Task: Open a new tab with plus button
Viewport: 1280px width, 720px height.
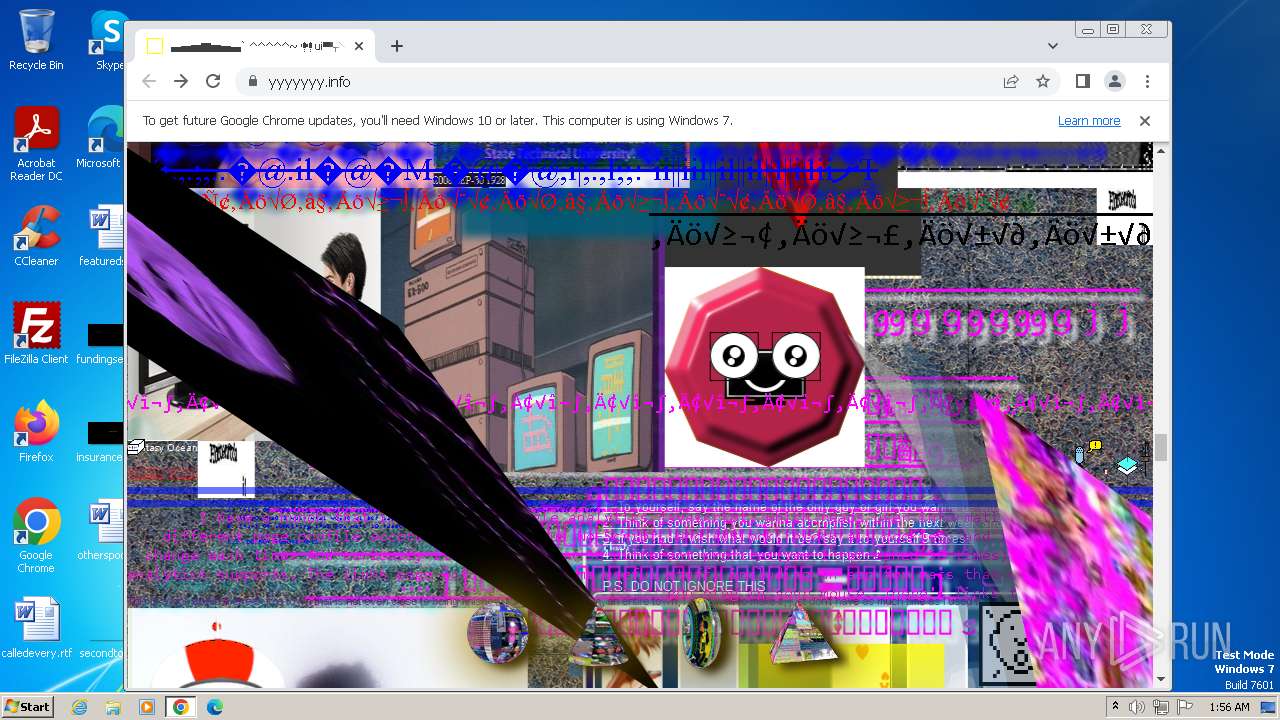Action: tap(397, 46)
